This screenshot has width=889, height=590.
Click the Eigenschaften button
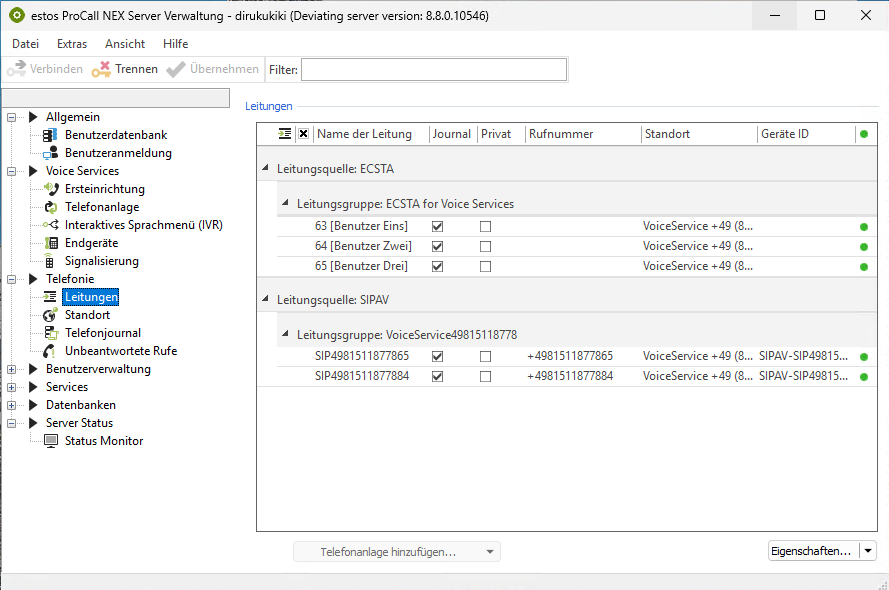811,551
